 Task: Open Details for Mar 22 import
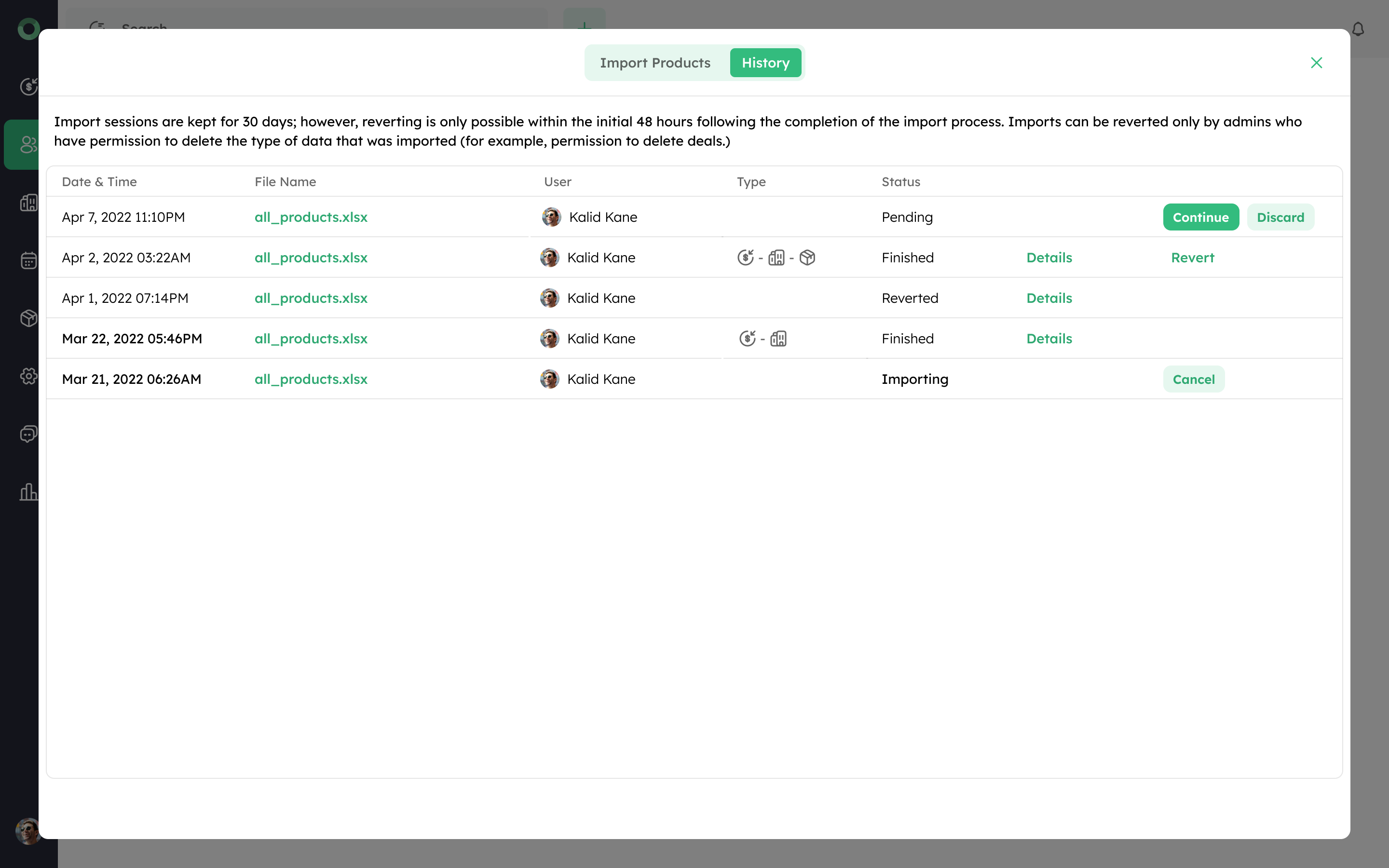tap(1049, 339)
